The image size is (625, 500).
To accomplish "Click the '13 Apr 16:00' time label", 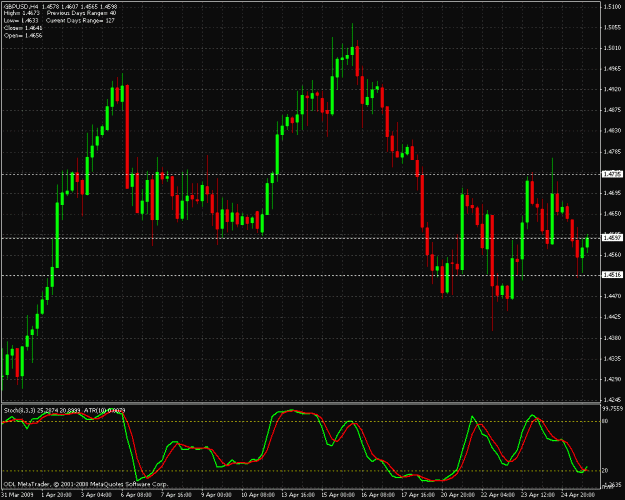I will pyautogui.click(x=298, y=495).
